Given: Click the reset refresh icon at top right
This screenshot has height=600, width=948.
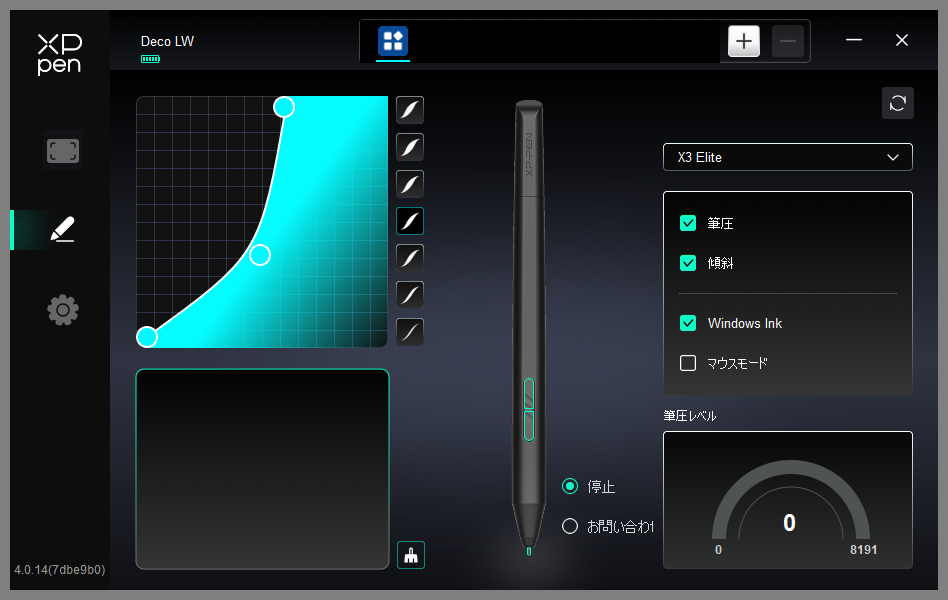Looking at the screenshot, I should pyautogui.click(x=898, y=103).
